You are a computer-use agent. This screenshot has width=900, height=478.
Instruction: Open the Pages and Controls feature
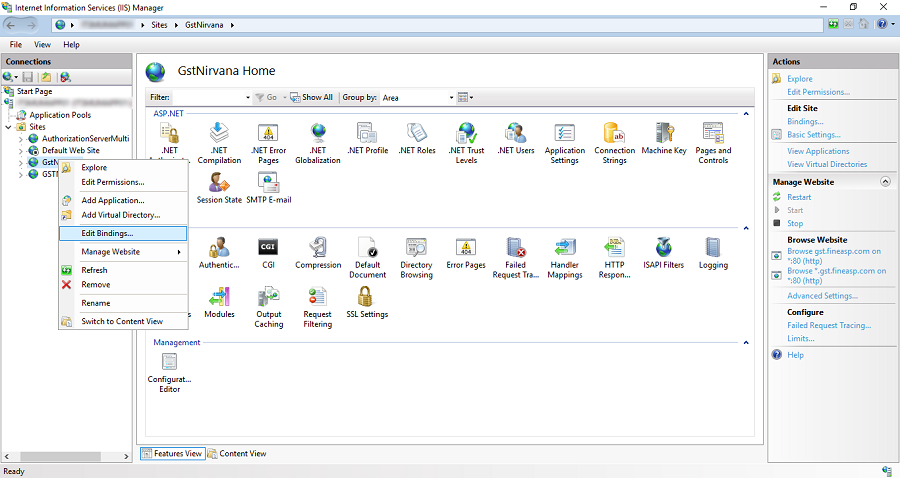point(713,143)
